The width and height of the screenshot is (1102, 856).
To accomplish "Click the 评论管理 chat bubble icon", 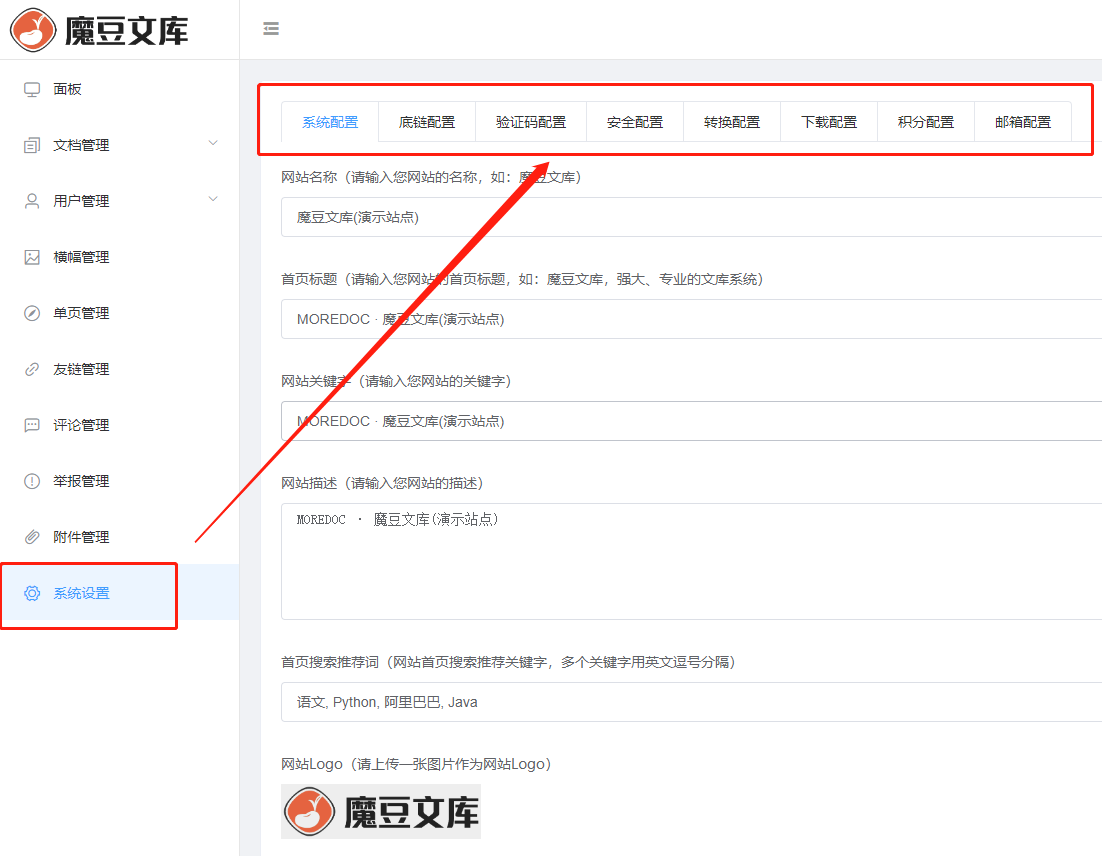I will [32, 425].
